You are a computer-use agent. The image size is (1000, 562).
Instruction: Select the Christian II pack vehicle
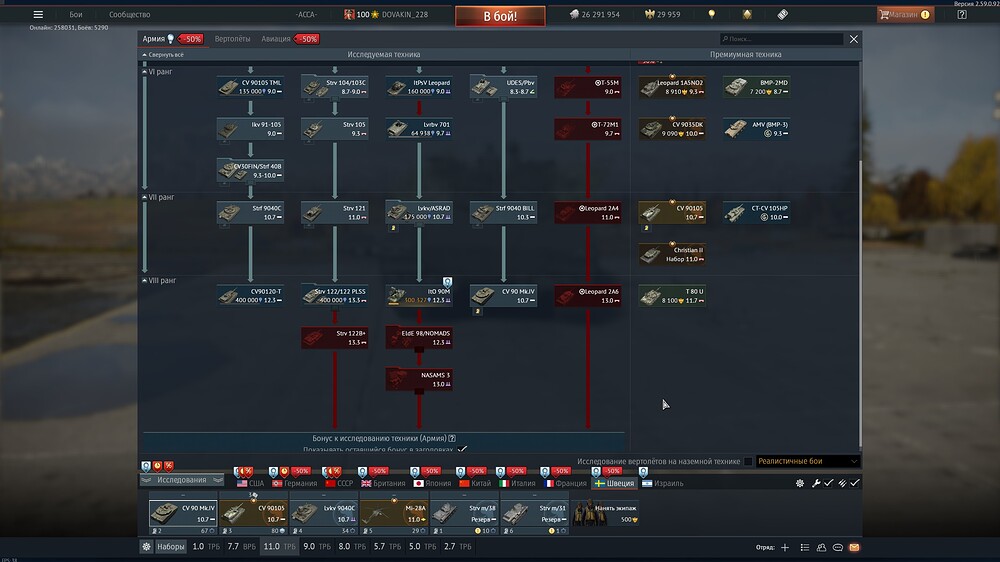tap(672, 254)
